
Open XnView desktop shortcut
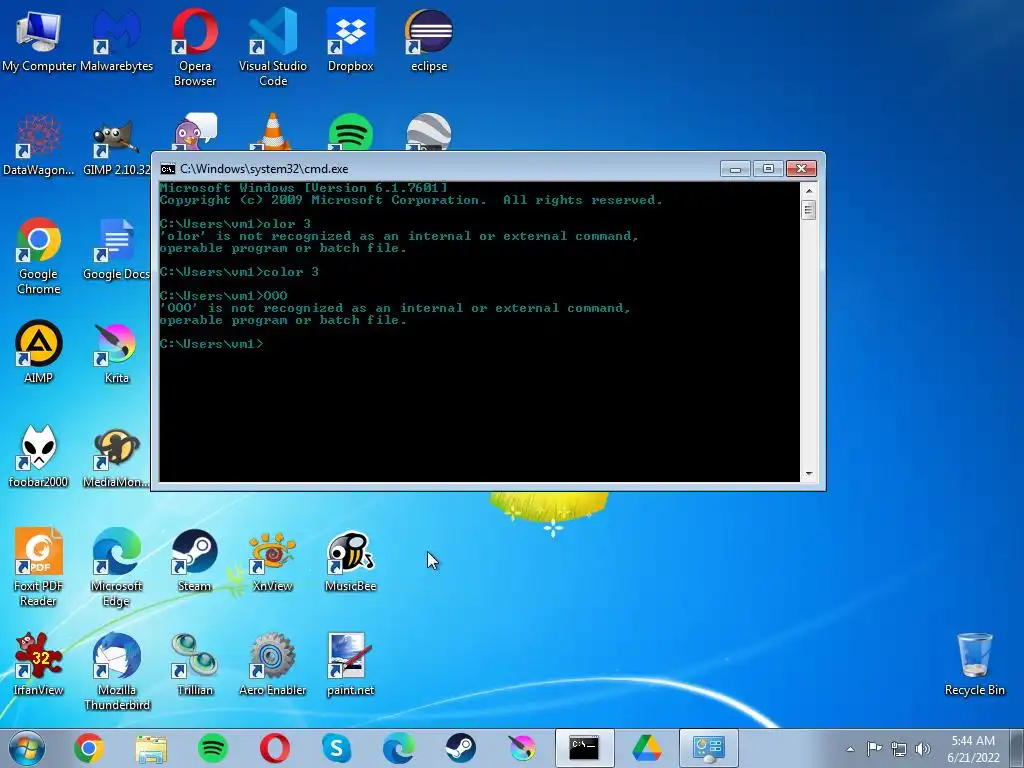[x=273, y=560]
